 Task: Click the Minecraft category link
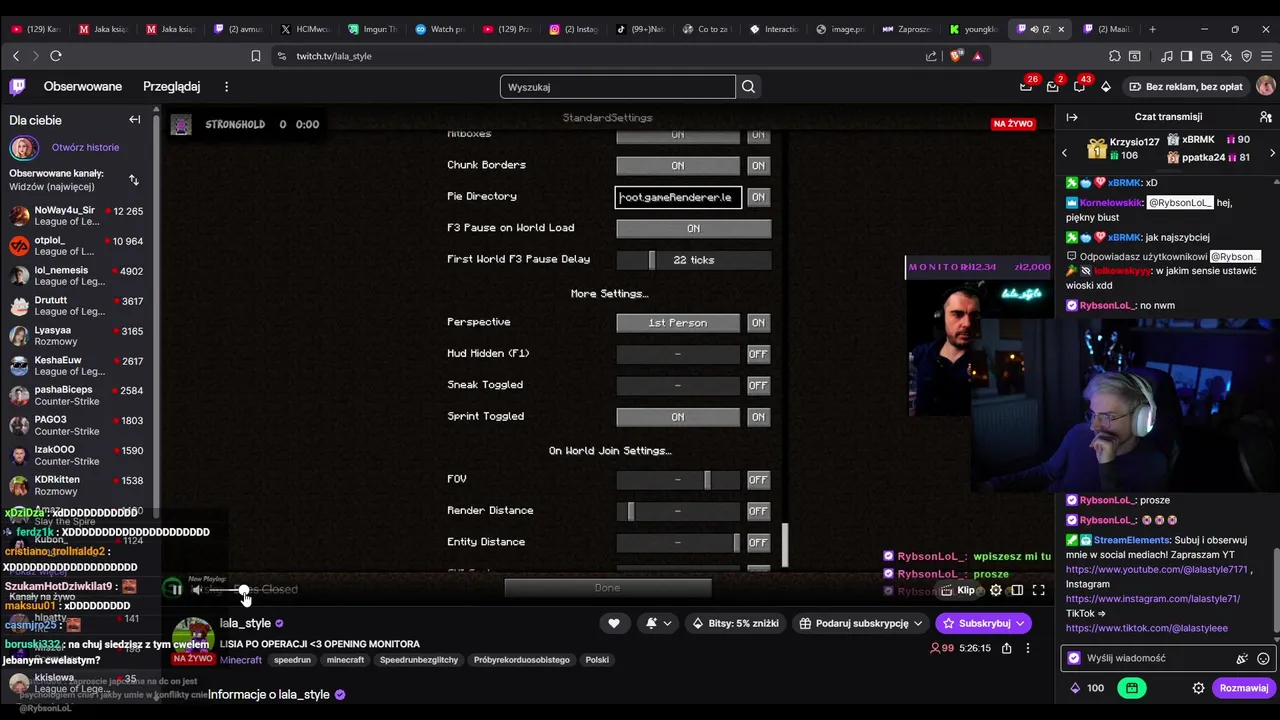[241, 660]
